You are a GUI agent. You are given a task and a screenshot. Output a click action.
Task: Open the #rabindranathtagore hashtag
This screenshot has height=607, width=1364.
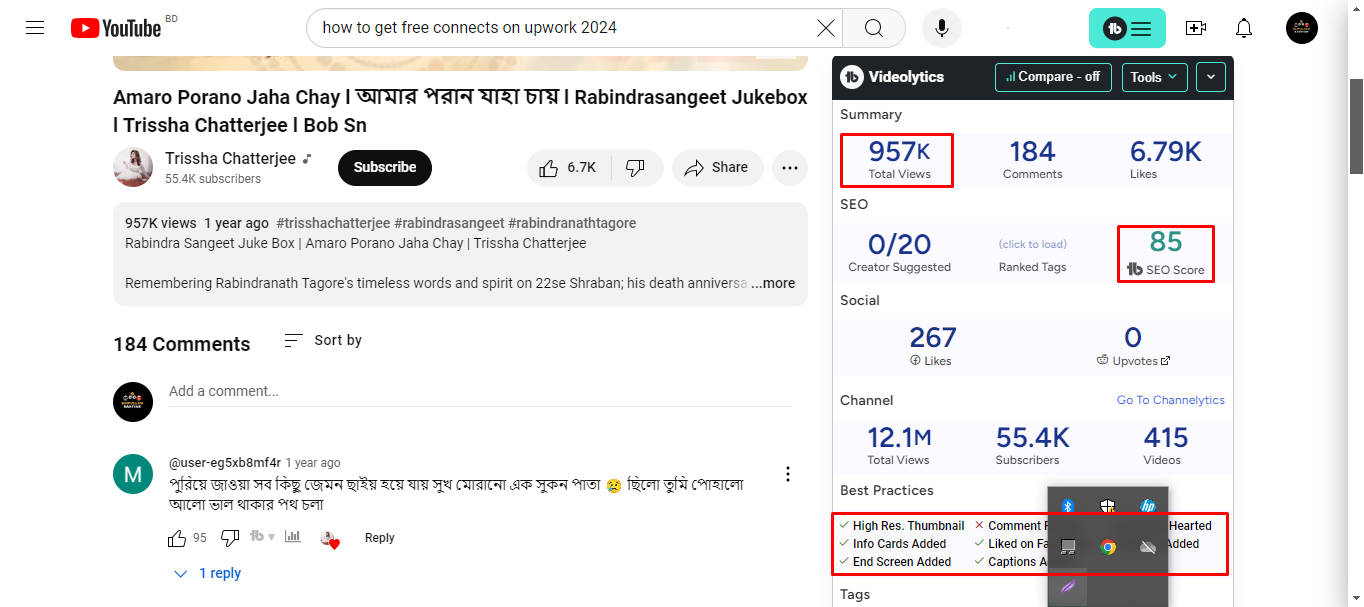[572, 223]
